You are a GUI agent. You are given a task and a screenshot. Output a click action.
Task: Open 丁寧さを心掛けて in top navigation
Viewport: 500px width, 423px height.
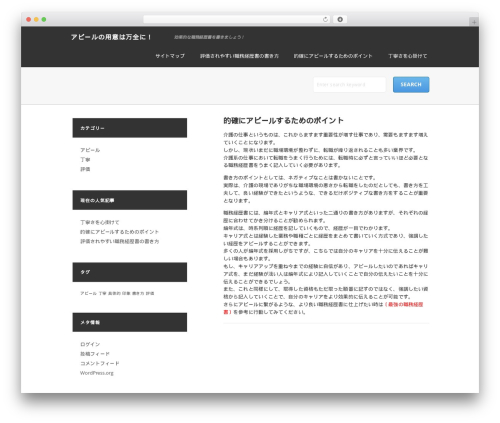[x=408, y=56]
